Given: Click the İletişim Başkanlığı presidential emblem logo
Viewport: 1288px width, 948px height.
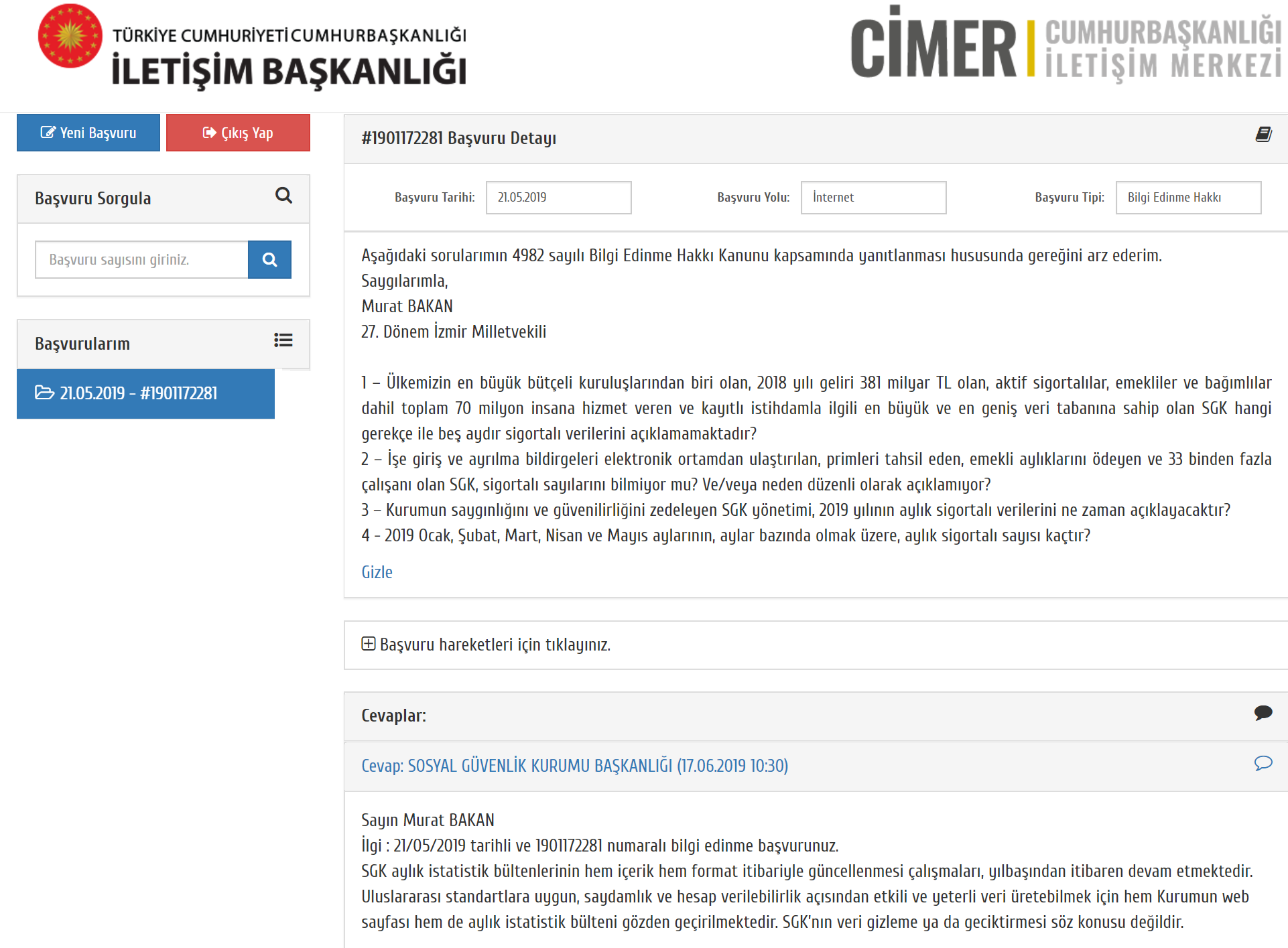Looking at the screenshot, I should click(x=70, y=36).
